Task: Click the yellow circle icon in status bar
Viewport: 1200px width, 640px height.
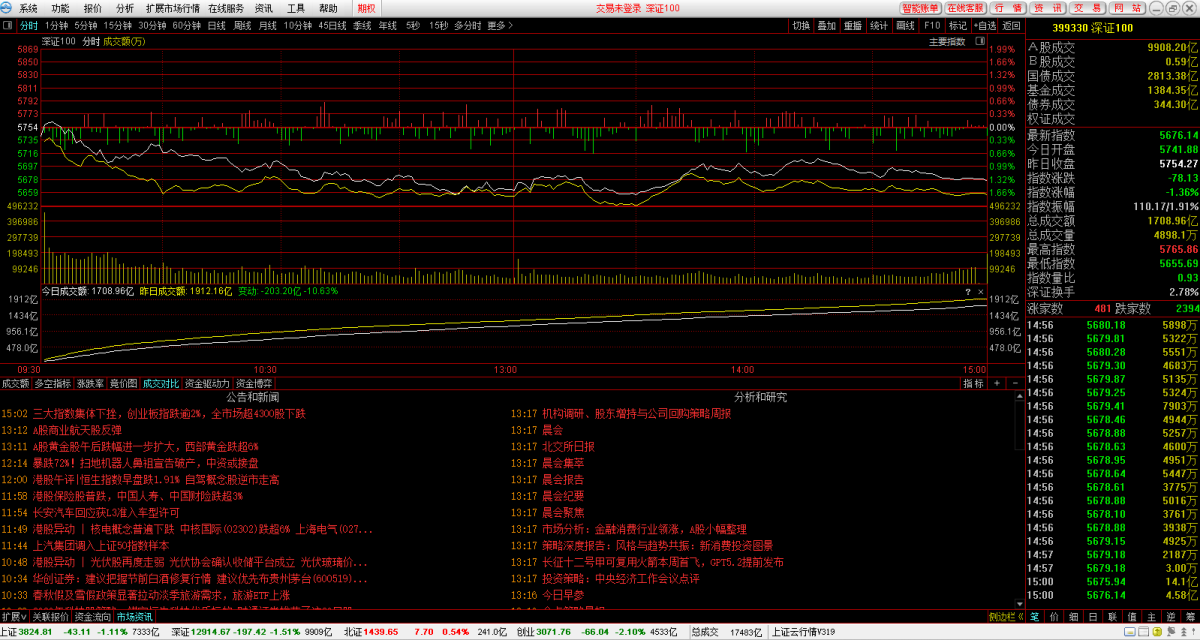Action: click(x=1159, y=632)
